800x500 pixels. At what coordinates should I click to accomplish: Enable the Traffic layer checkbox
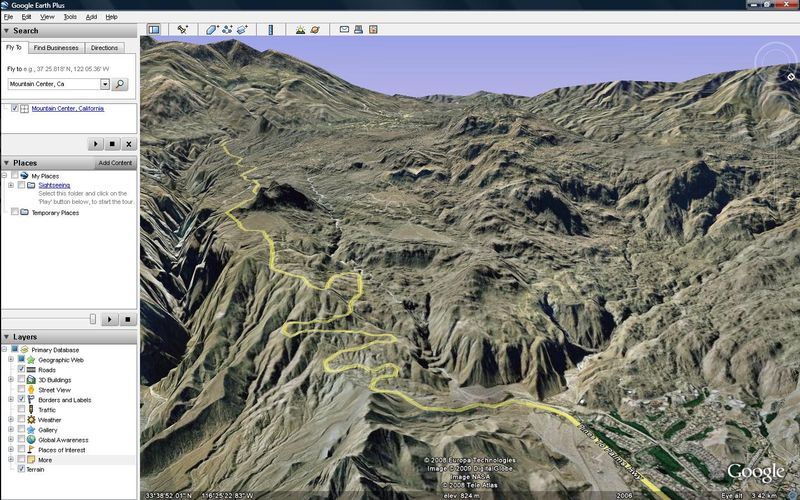coord(21,409)
